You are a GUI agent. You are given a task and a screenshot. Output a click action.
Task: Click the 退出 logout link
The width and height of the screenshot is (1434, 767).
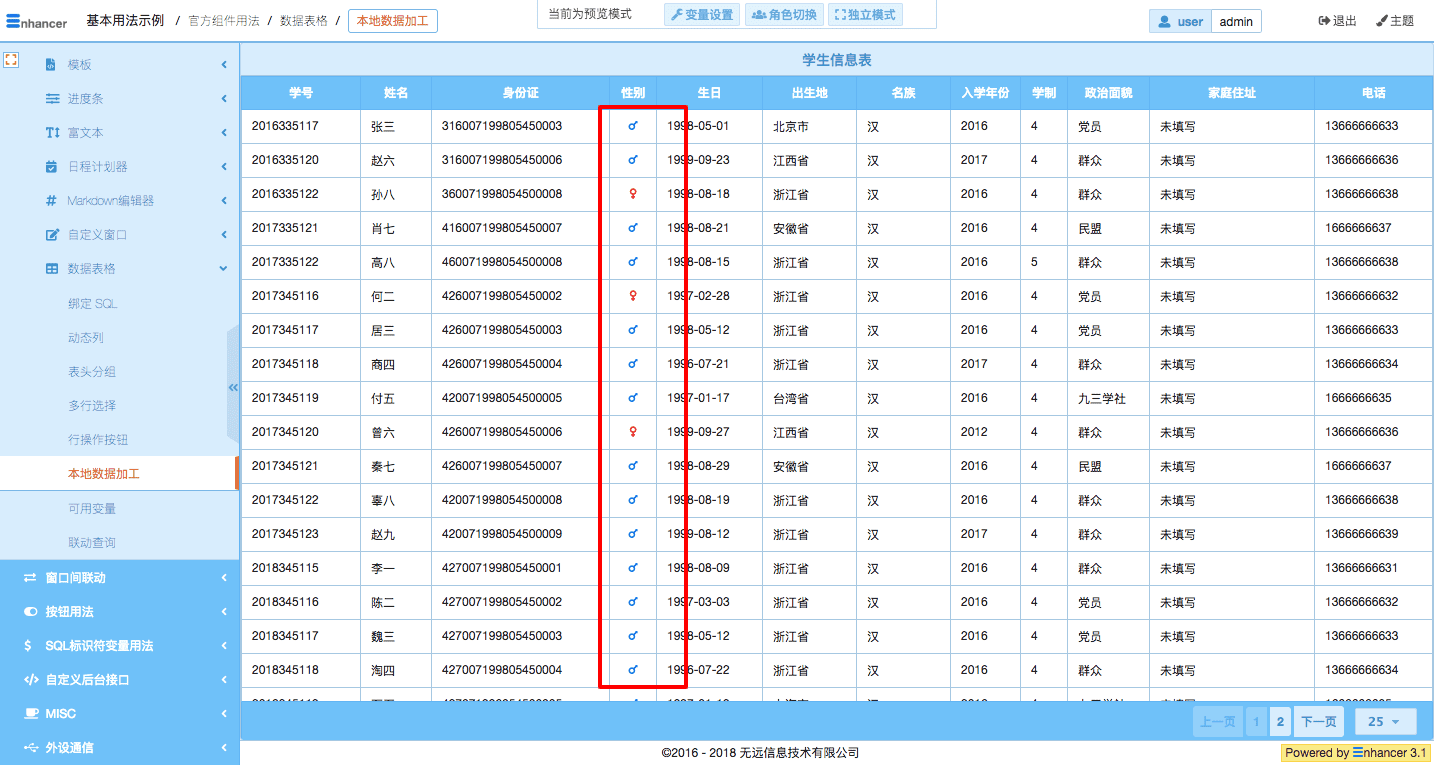[1337, 21]
